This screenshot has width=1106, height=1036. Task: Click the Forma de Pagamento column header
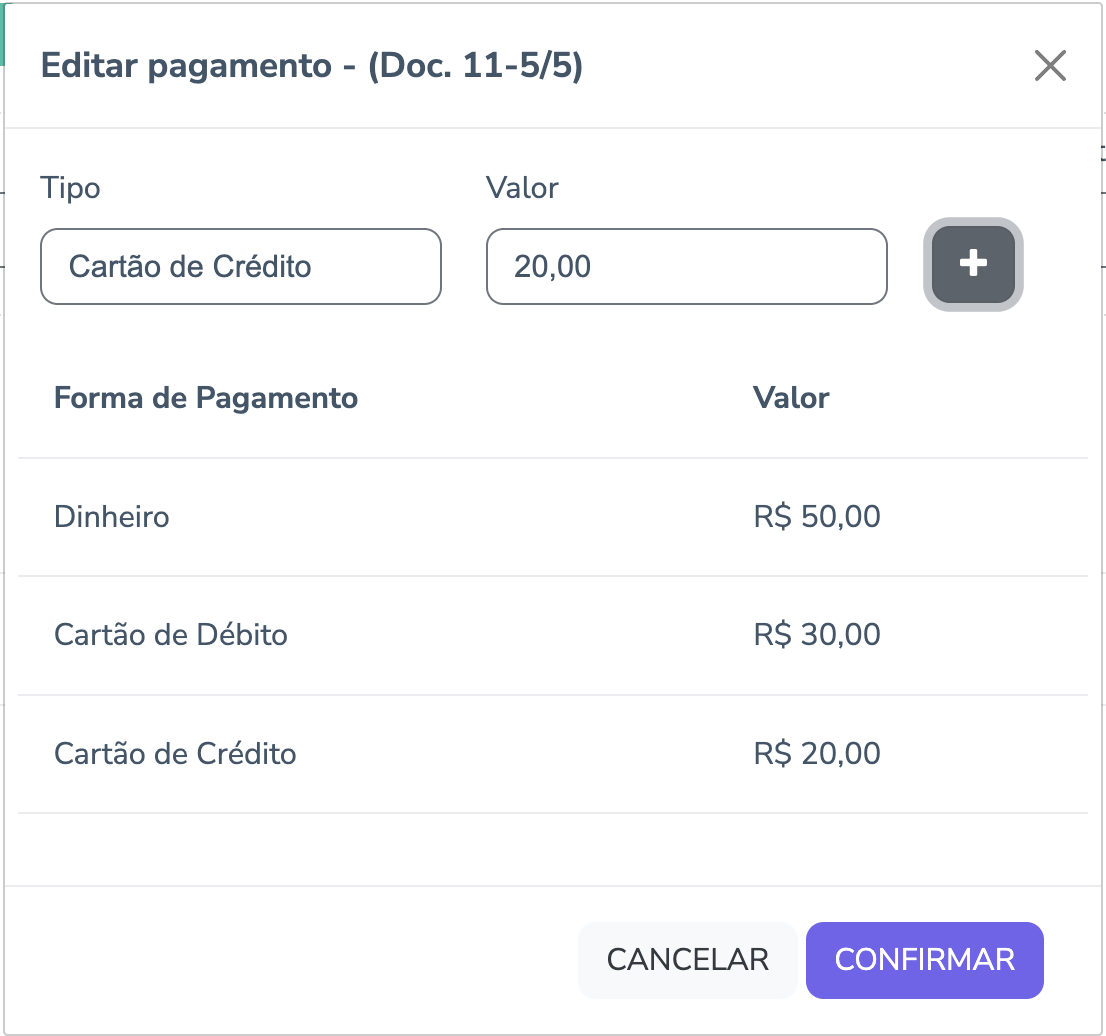pos(206,398)
